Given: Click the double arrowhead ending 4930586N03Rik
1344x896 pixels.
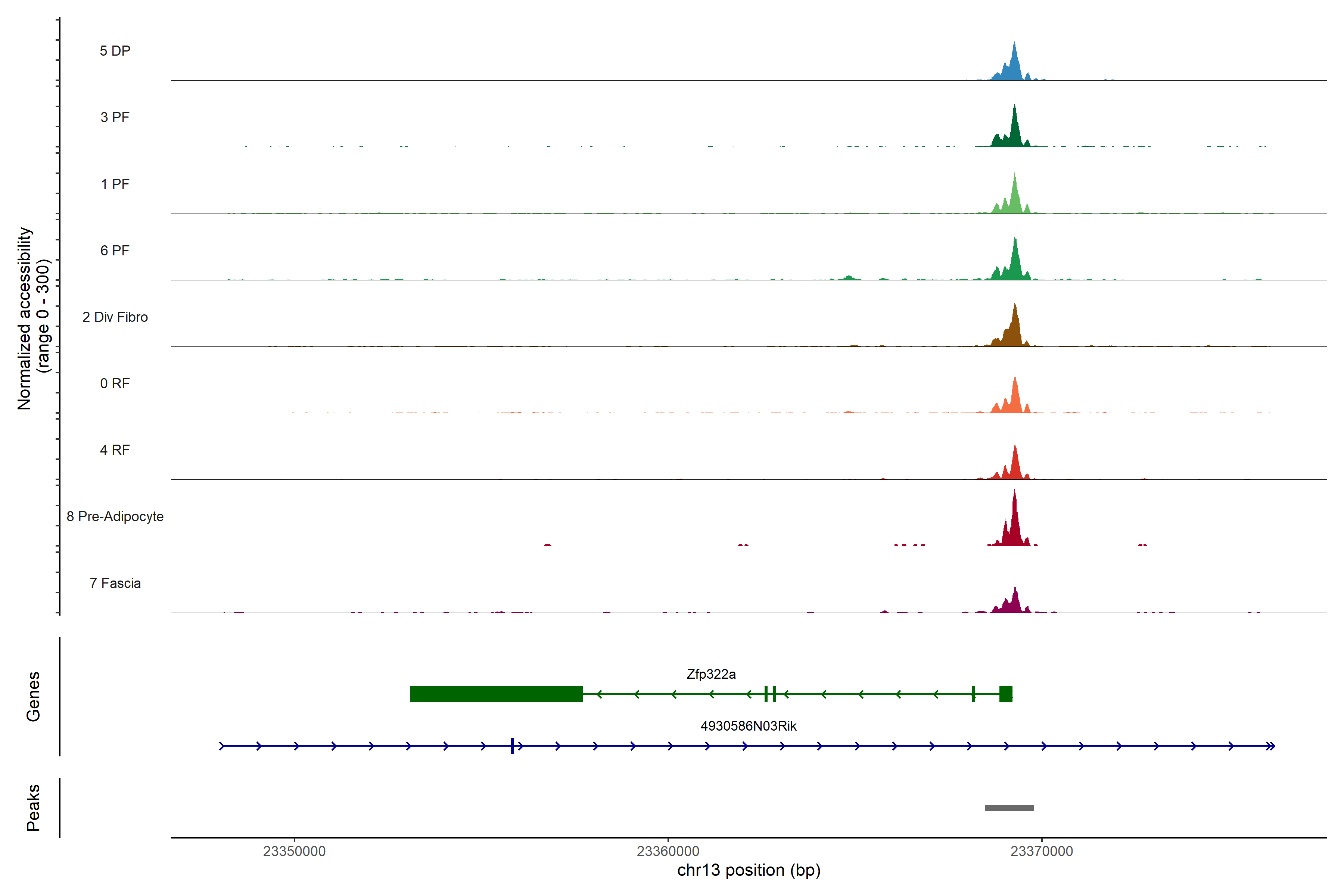Looking at the screenshot, I should click(1270, 746).
